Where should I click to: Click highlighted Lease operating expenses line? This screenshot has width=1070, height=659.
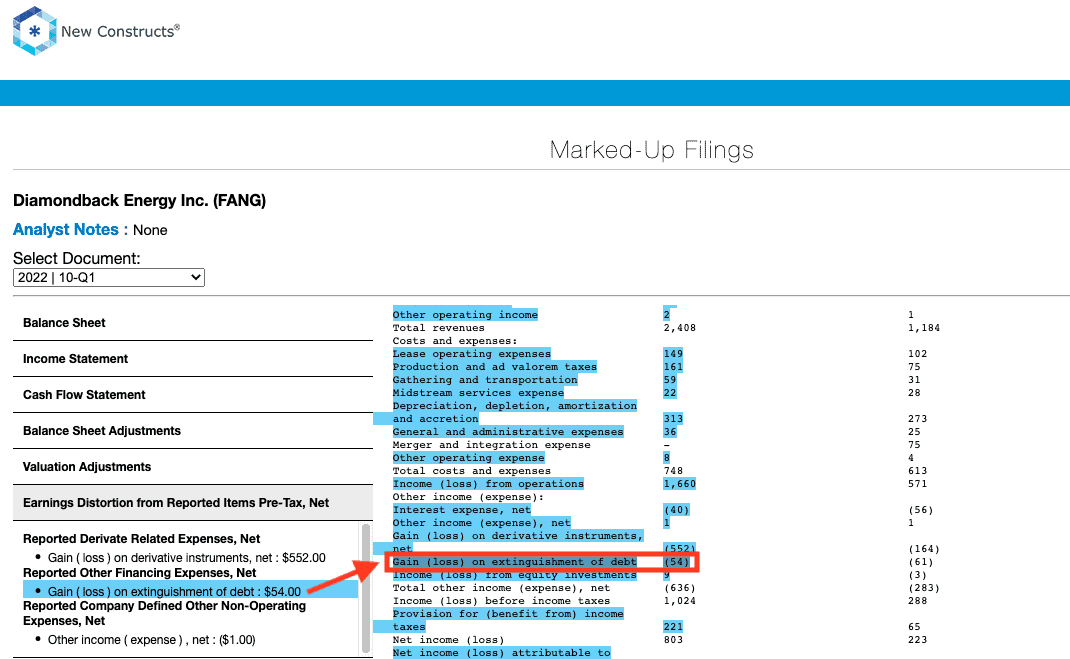(x=472, y=353)
